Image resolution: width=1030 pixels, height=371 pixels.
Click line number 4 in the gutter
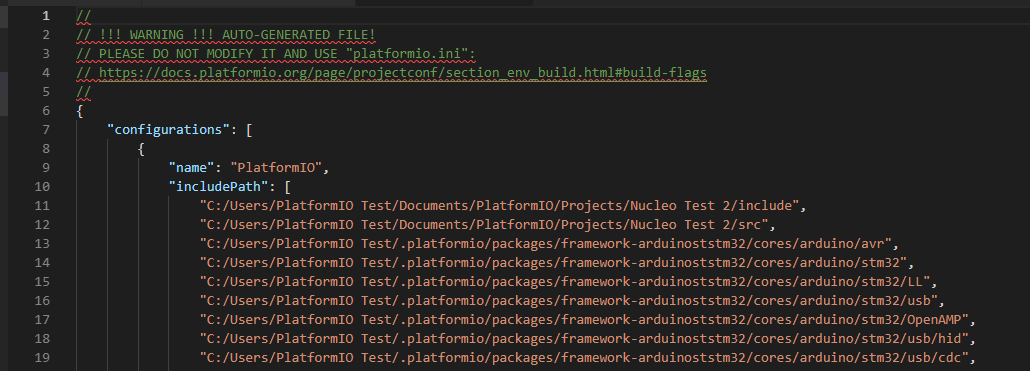[x=46, y=72]
